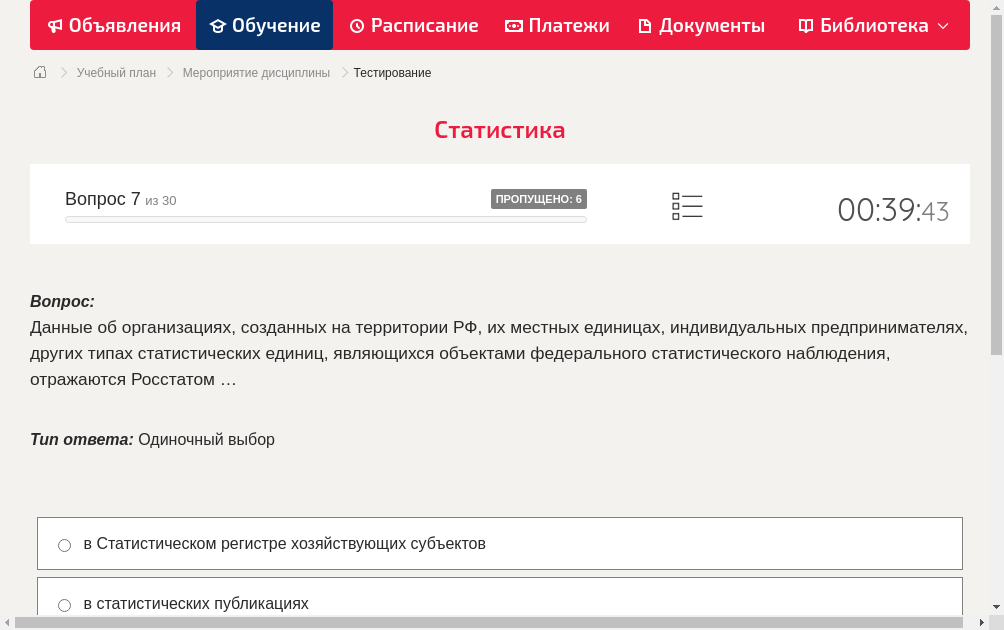
Task: Open the question list navigator icon
Action: tap(687, 205)
